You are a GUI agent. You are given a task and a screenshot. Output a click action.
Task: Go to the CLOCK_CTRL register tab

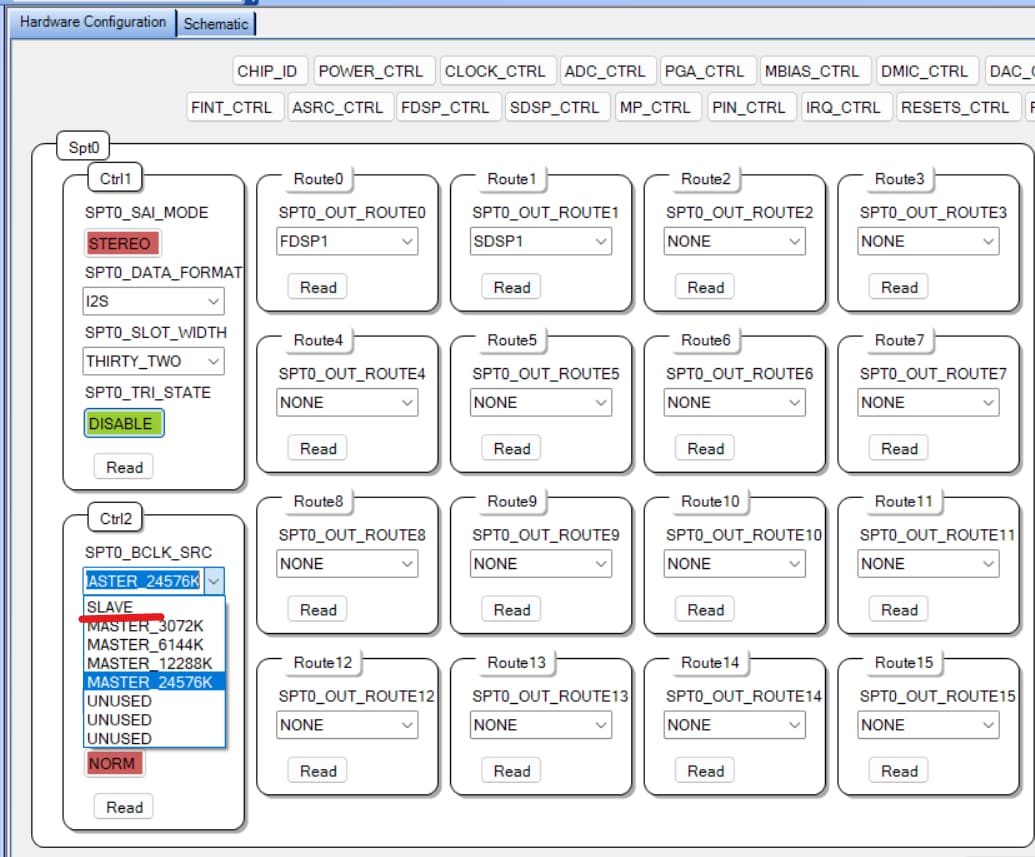[x=495, y=71]
